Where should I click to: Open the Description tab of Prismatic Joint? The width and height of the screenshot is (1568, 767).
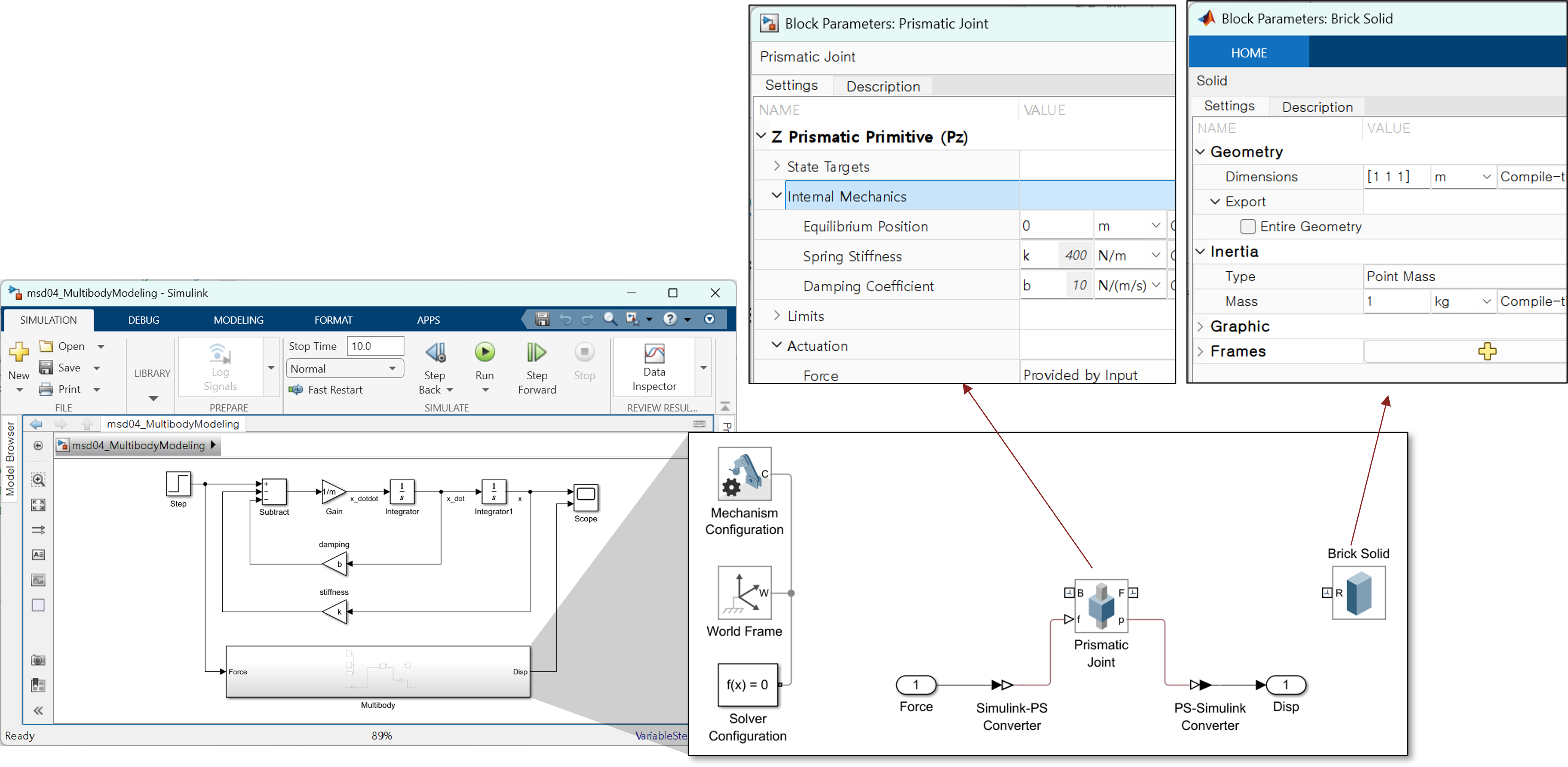tap(883, 87)
